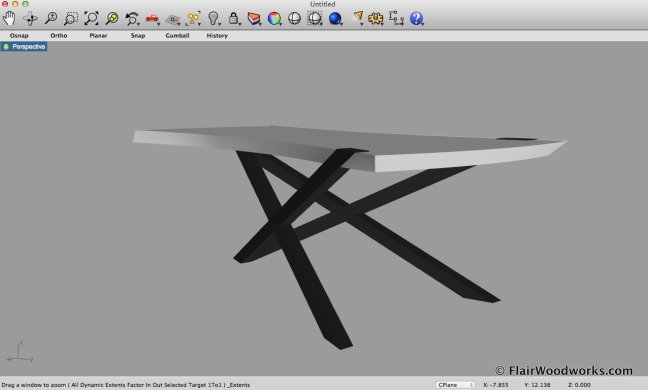The height and width of the screenshot is (390, 648).
Task: Toggle Planar mode
Action: tap(98, 36)
